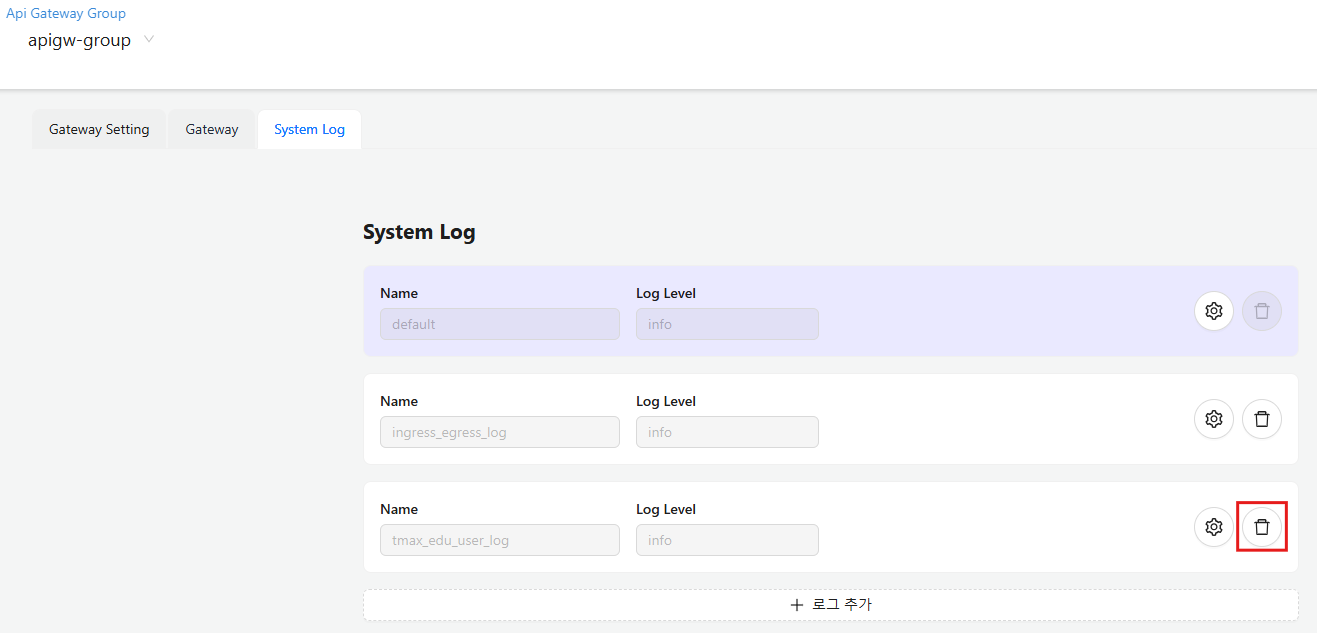Click the Api Gateway Group link

(x=66, y=14)
